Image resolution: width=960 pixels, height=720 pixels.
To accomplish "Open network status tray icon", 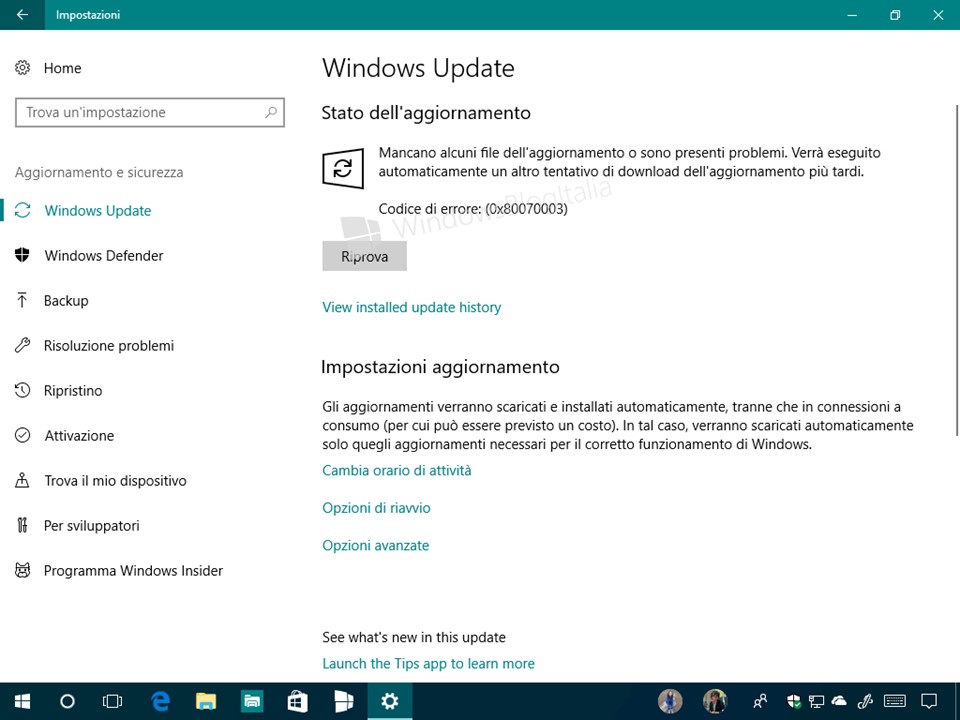I will (816, 701).
